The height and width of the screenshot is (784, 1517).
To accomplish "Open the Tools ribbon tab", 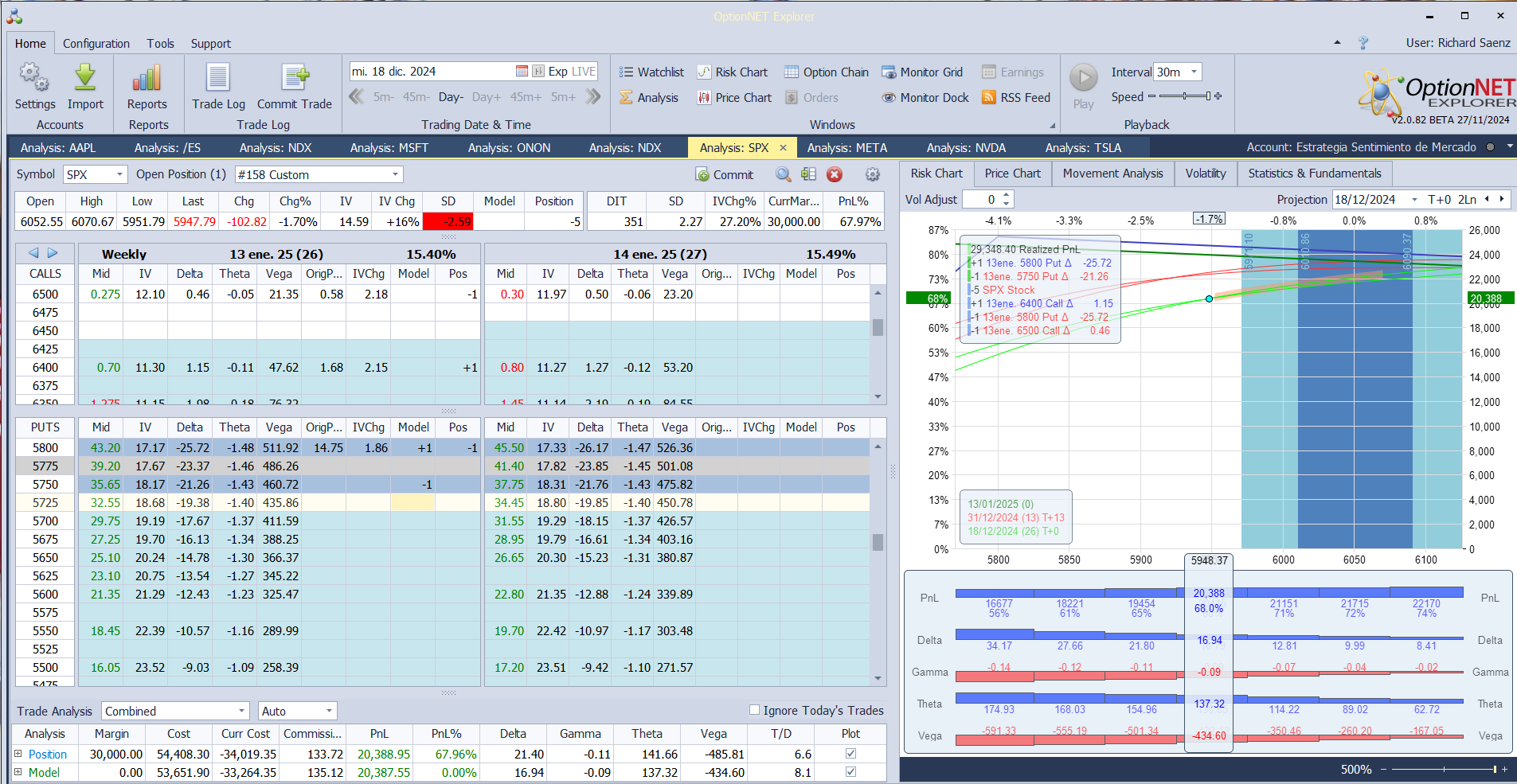I will click(x=160, y=44).
